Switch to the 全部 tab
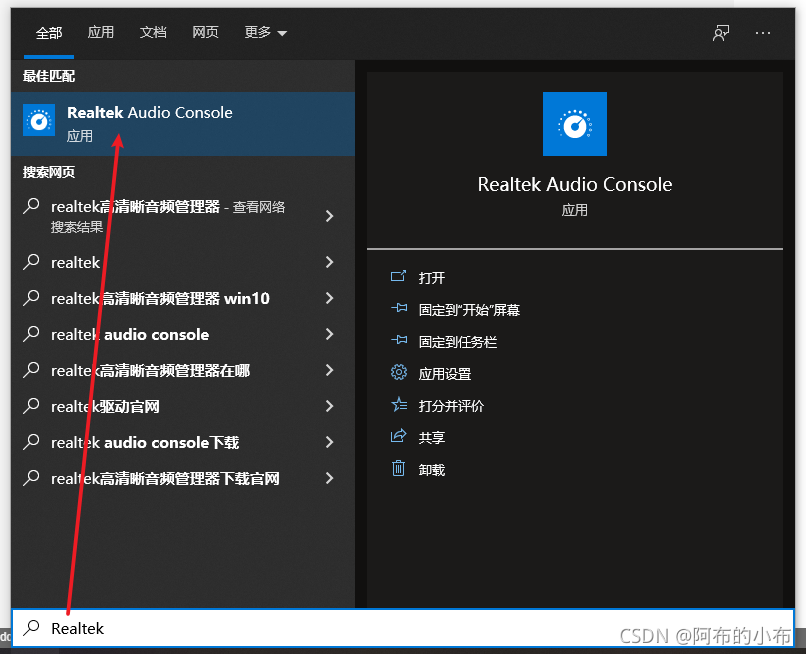The height and width of the screenshot is (654, 806). (49, 33)
